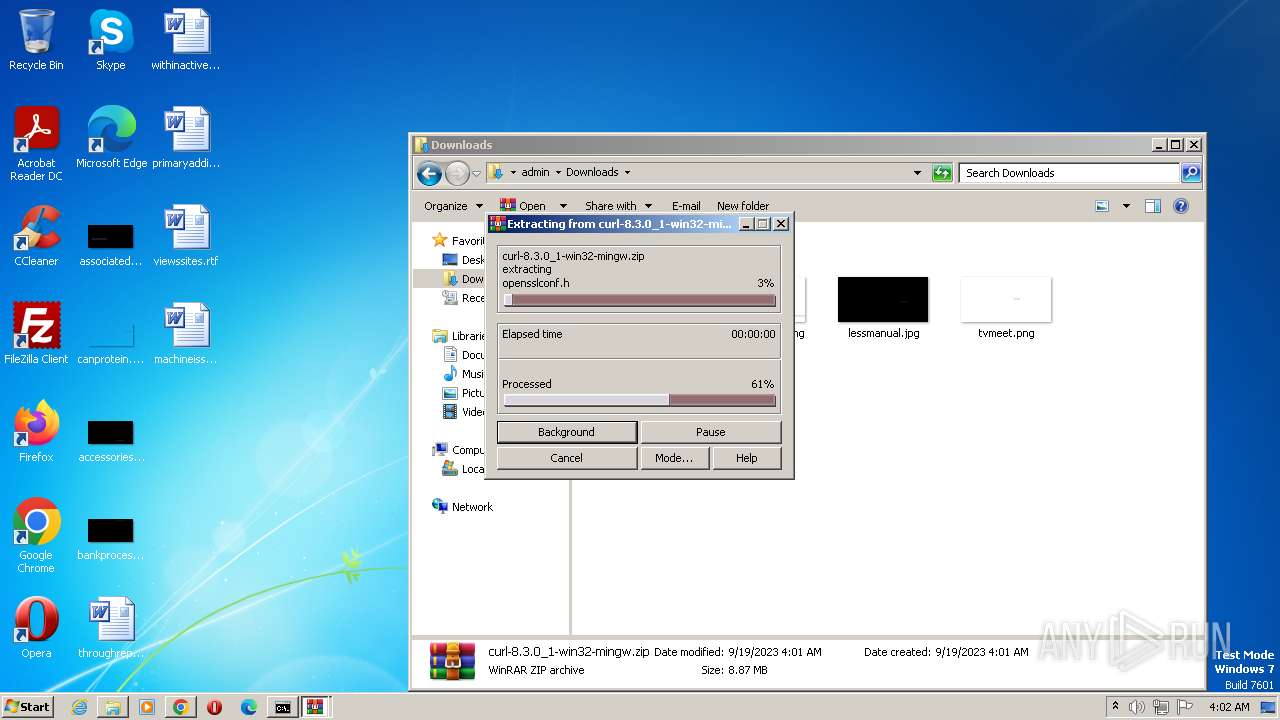Open Action Center flag tray icon
This screenshot has width=1280, height=720.
coord(1185,707)
